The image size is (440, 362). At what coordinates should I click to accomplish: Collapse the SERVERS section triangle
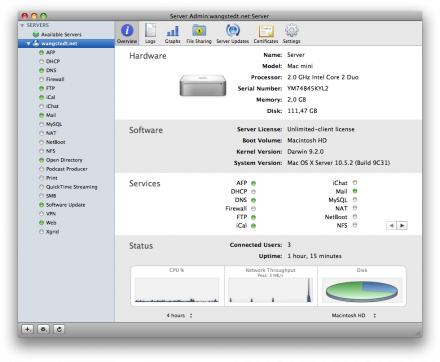click(22, 25)
